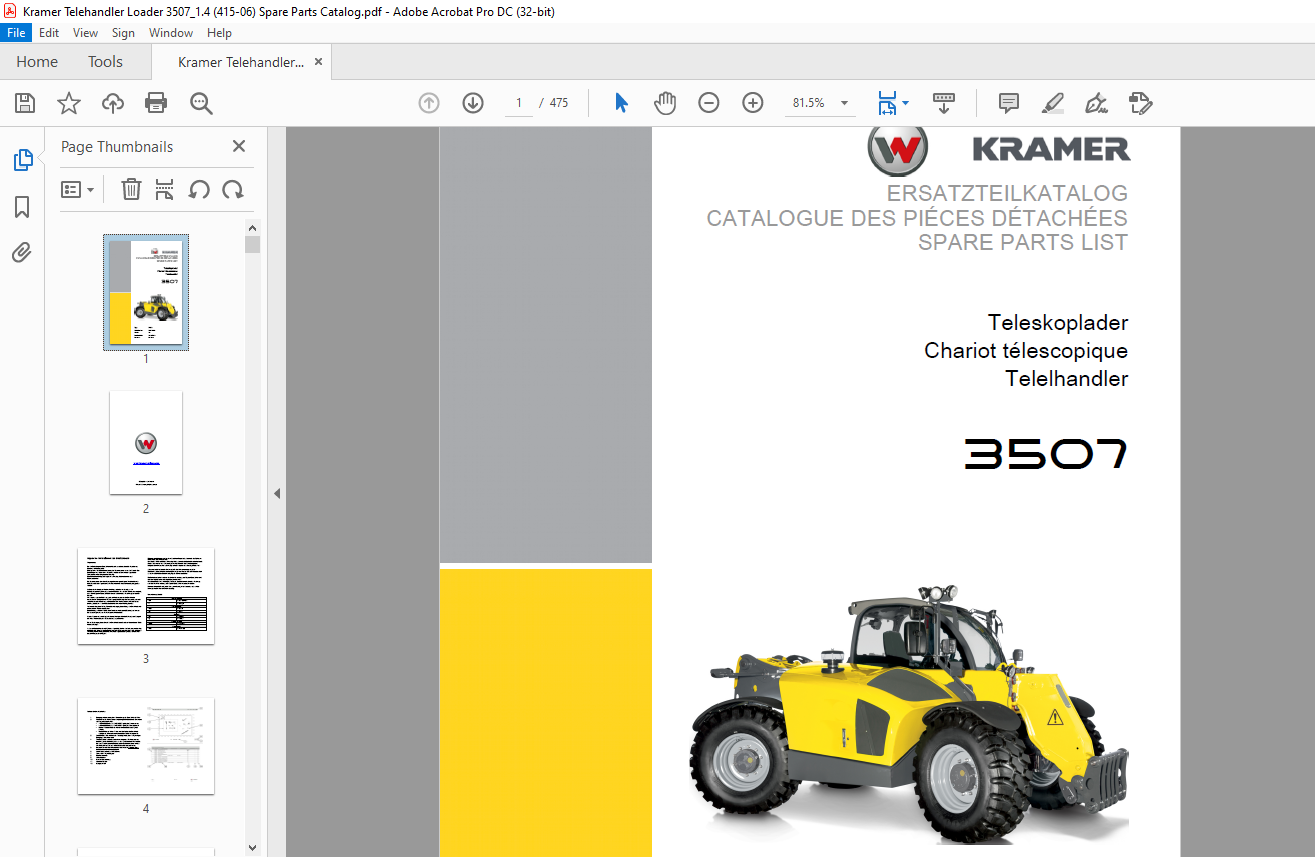This screenshot has height=857, width=1315.
Task: Collapse the navigation pane with the left arrow
Action: [x=277, y=493]
